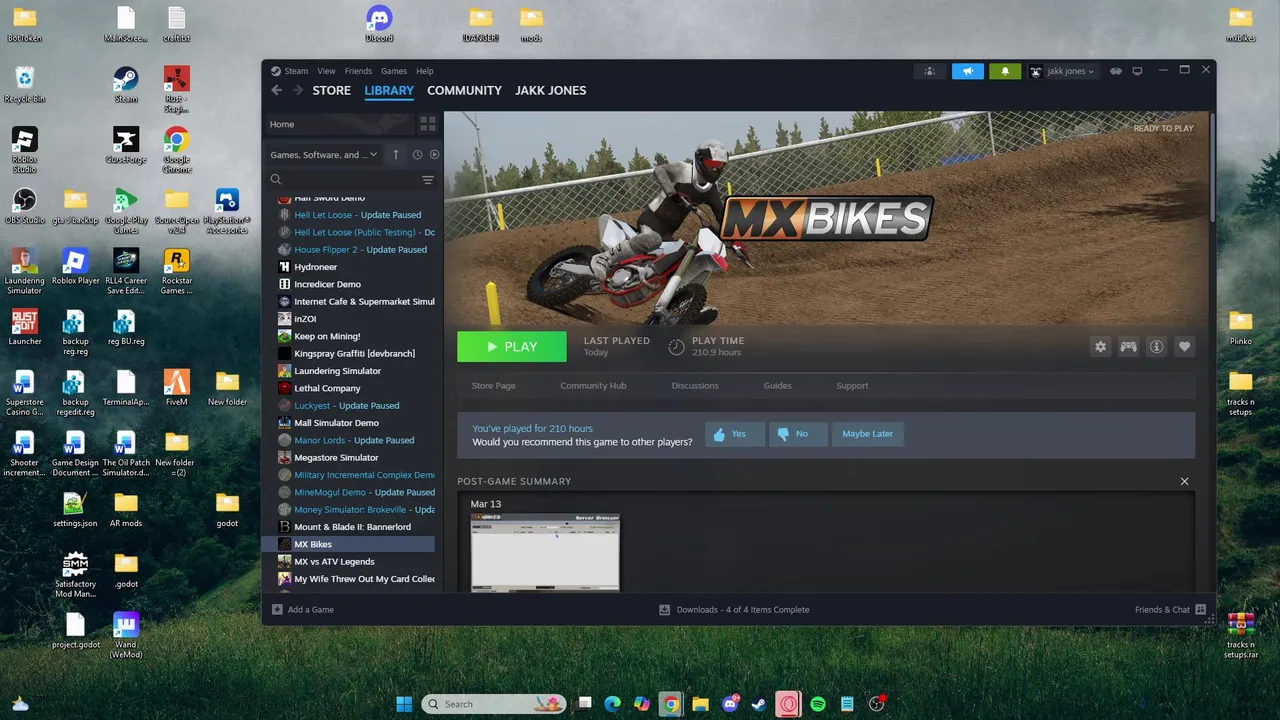
Task: Close the Post-Game Summary section
Action: (1184, 481)
